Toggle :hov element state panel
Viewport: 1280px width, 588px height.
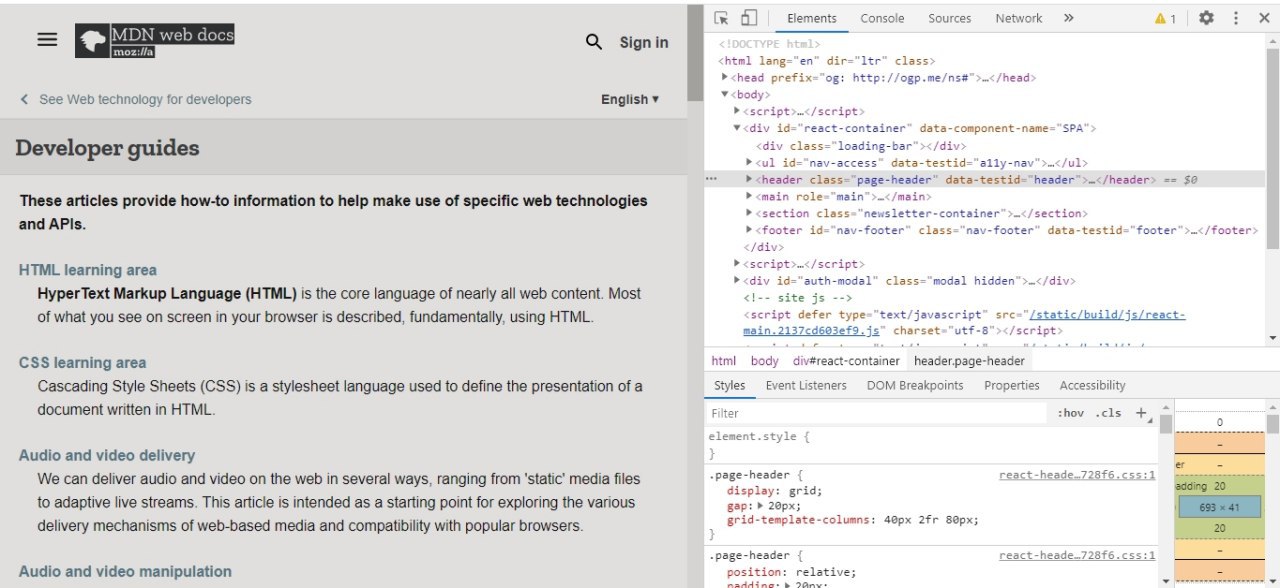[1070, 413]
